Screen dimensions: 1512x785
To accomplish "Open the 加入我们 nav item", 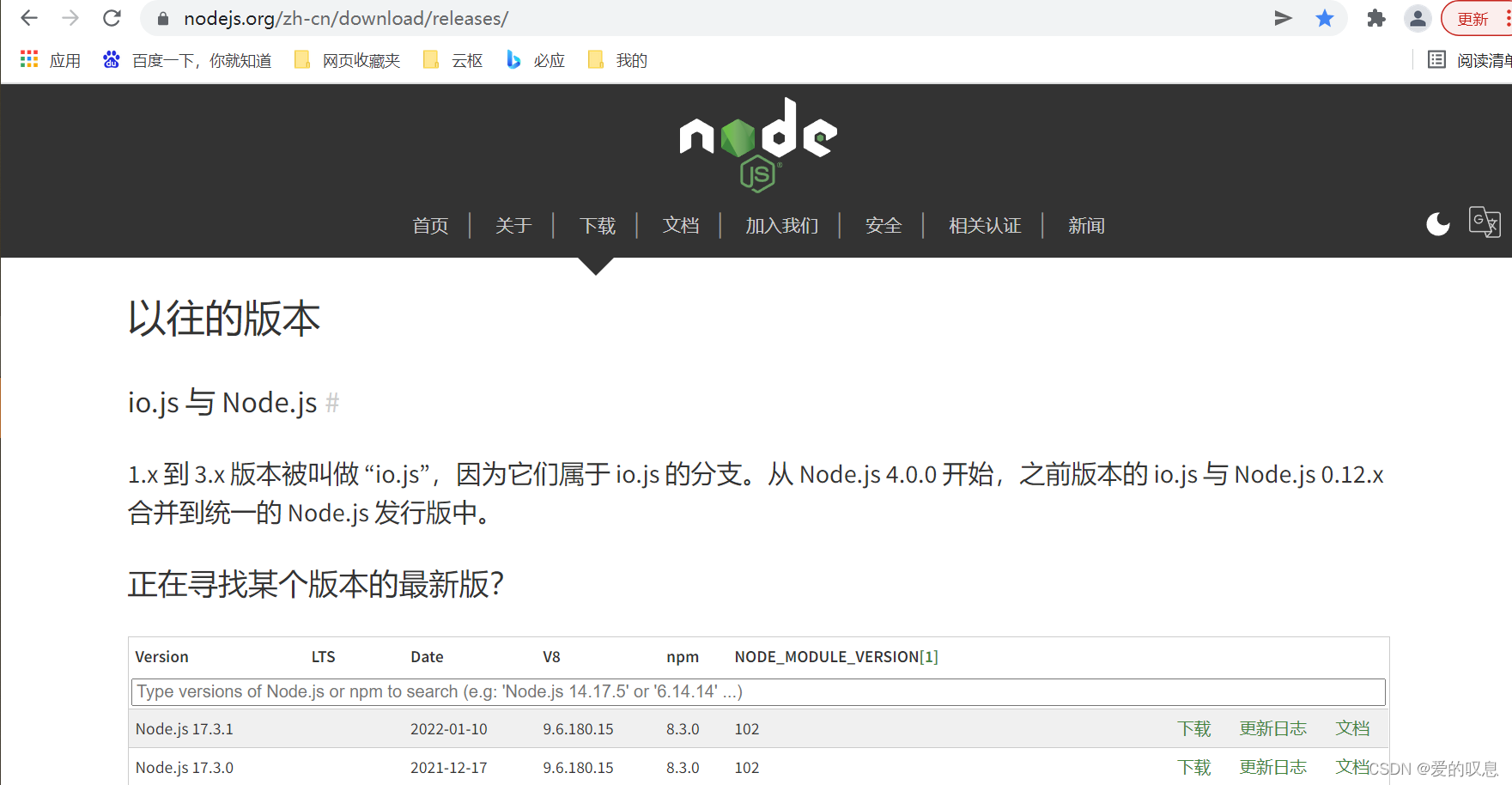I will point(781,226).
